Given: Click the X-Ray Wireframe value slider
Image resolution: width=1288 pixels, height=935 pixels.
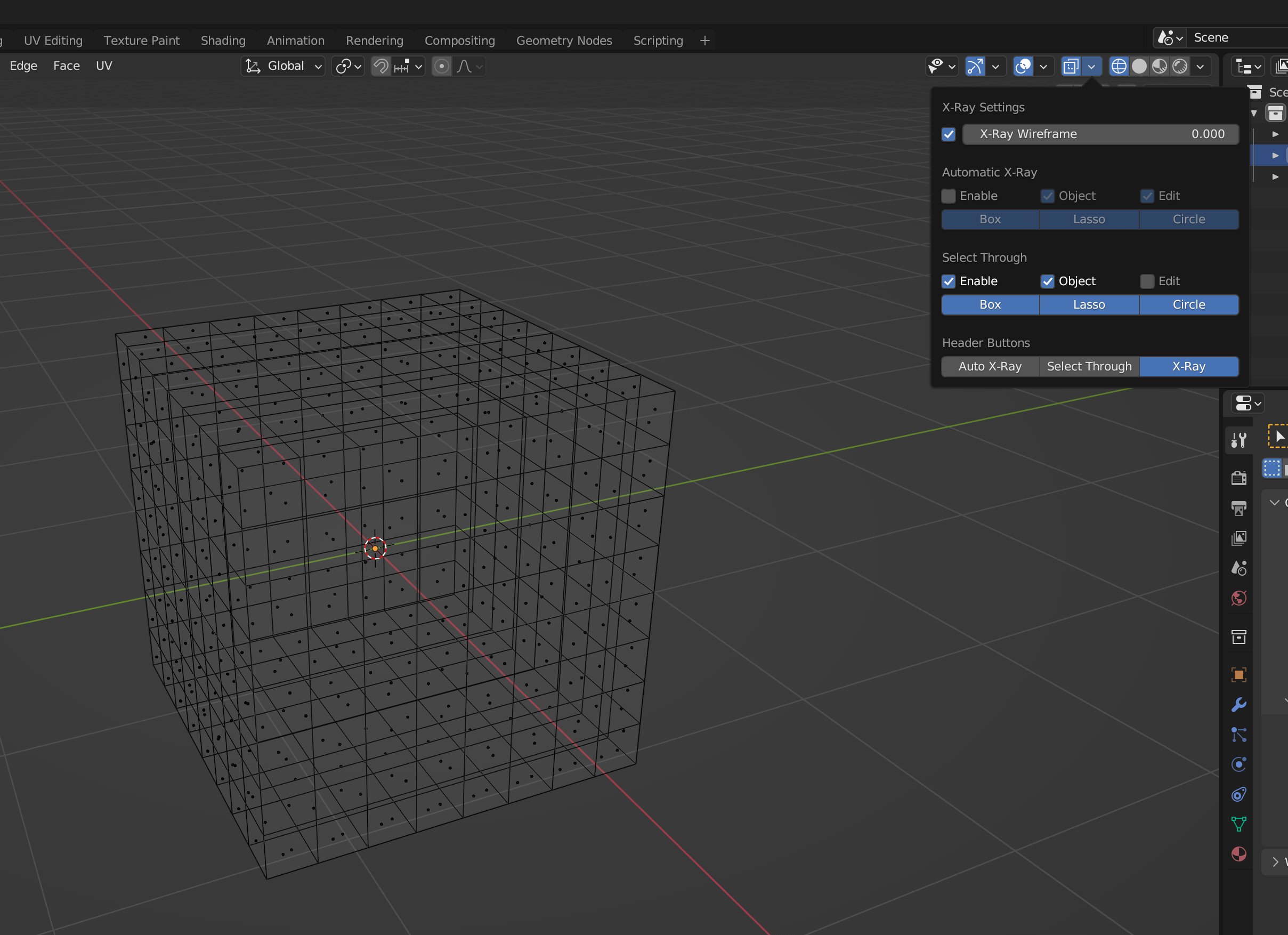Looking at the screenshot, I should pos(1100,134).
